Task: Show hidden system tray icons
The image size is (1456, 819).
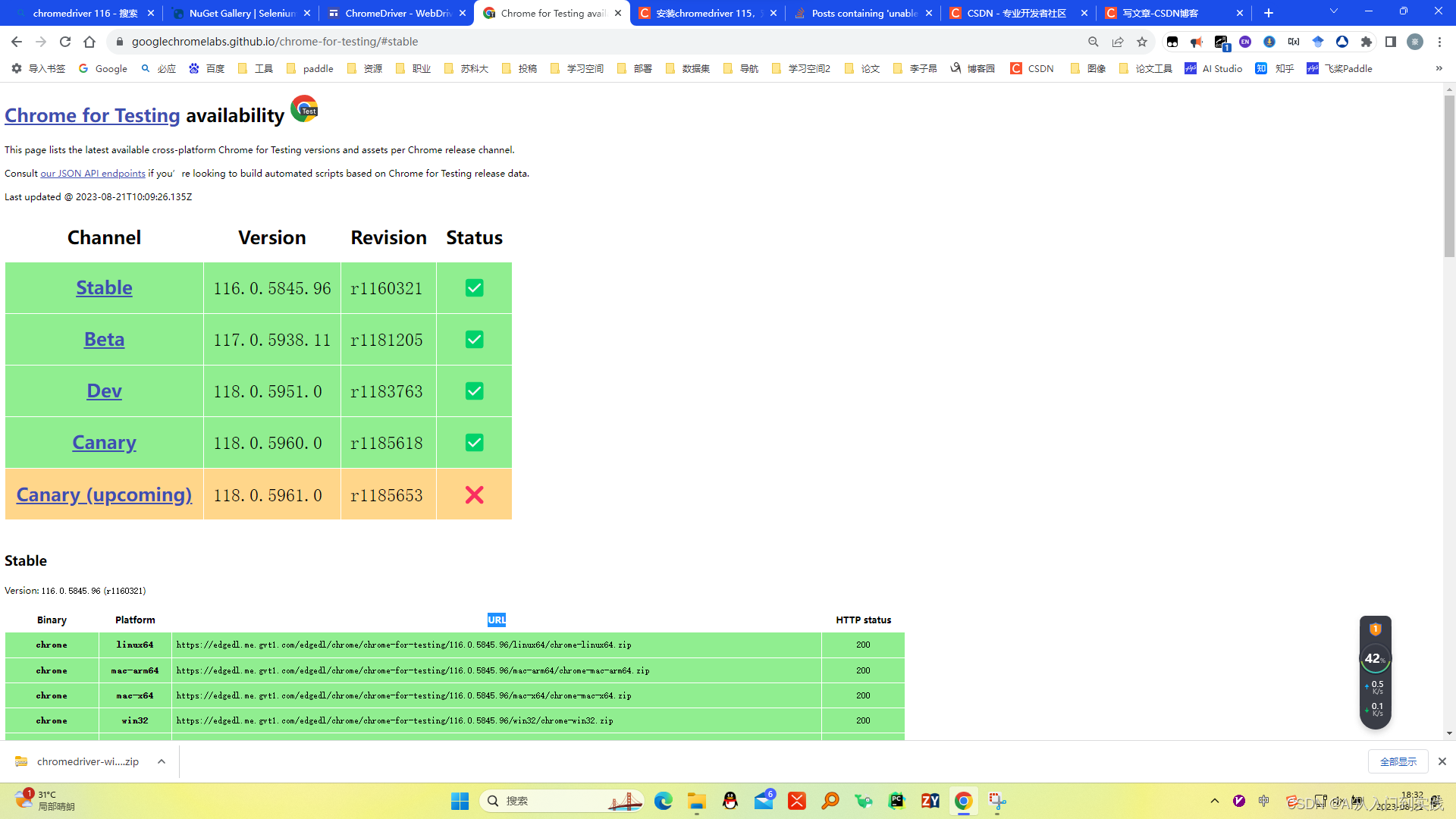Action: click(x=1215, y=801)
